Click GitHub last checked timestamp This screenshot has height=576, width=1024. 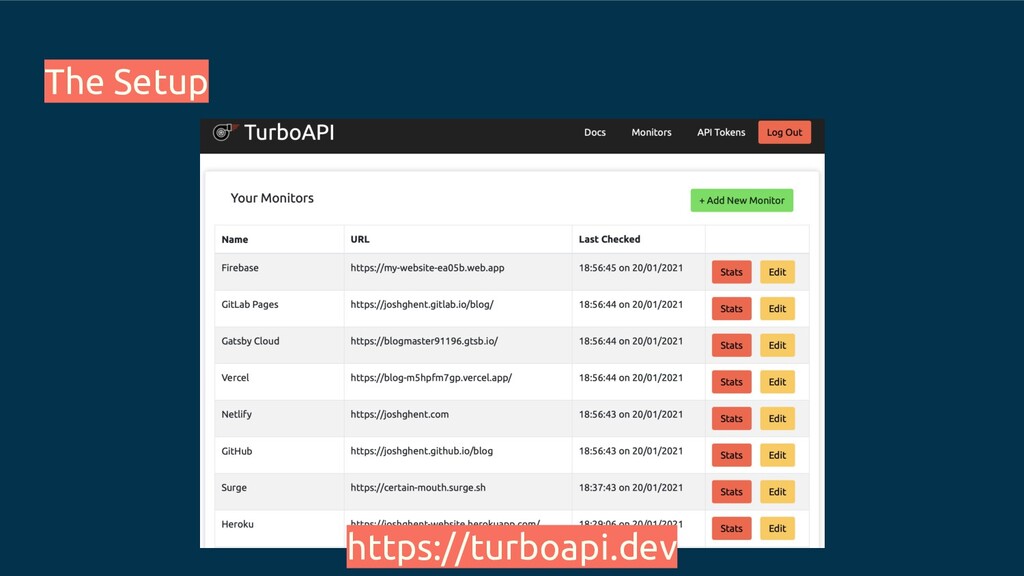tap(631, 451)
